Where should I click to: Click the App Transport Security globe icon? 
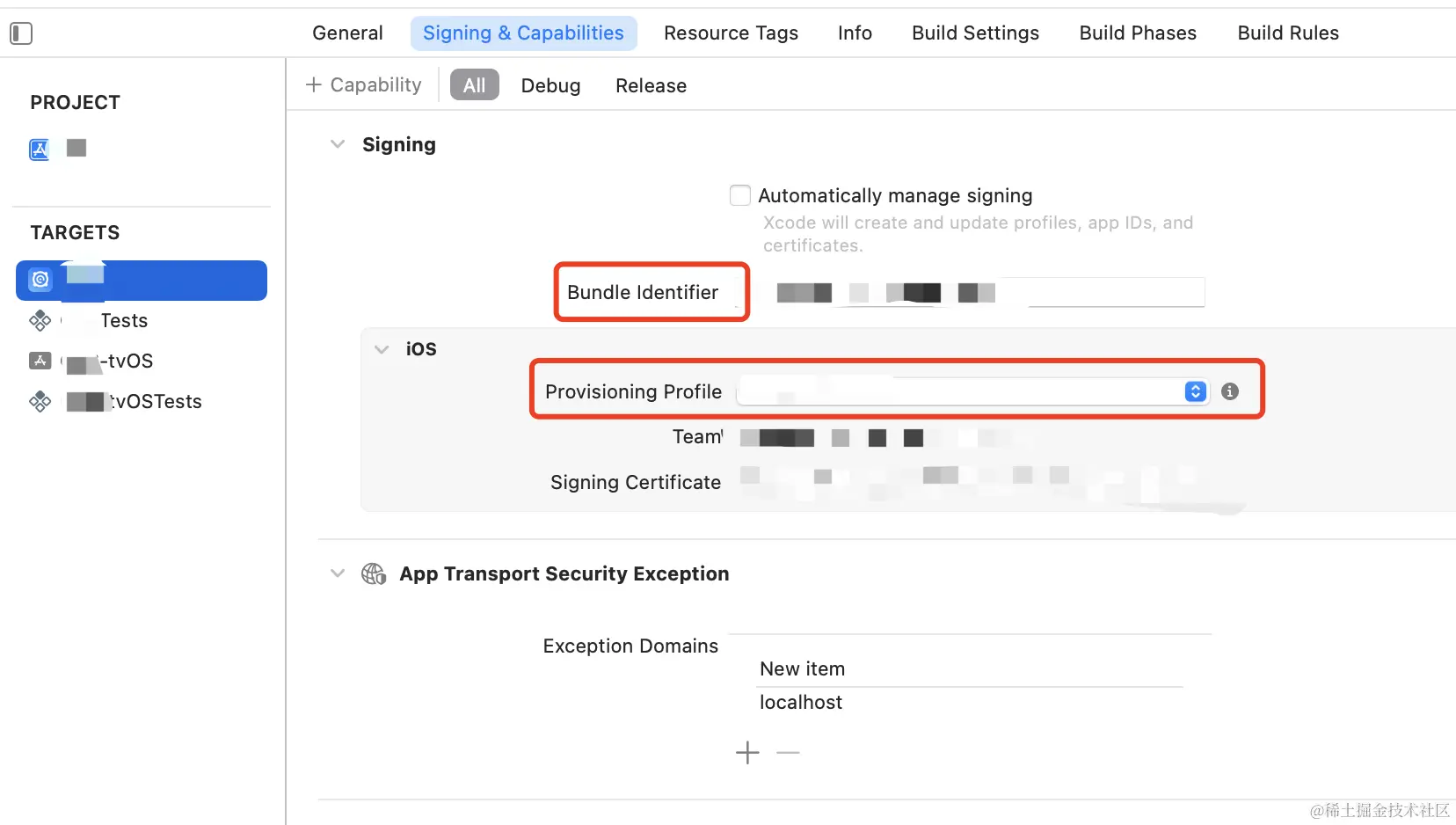374,574
